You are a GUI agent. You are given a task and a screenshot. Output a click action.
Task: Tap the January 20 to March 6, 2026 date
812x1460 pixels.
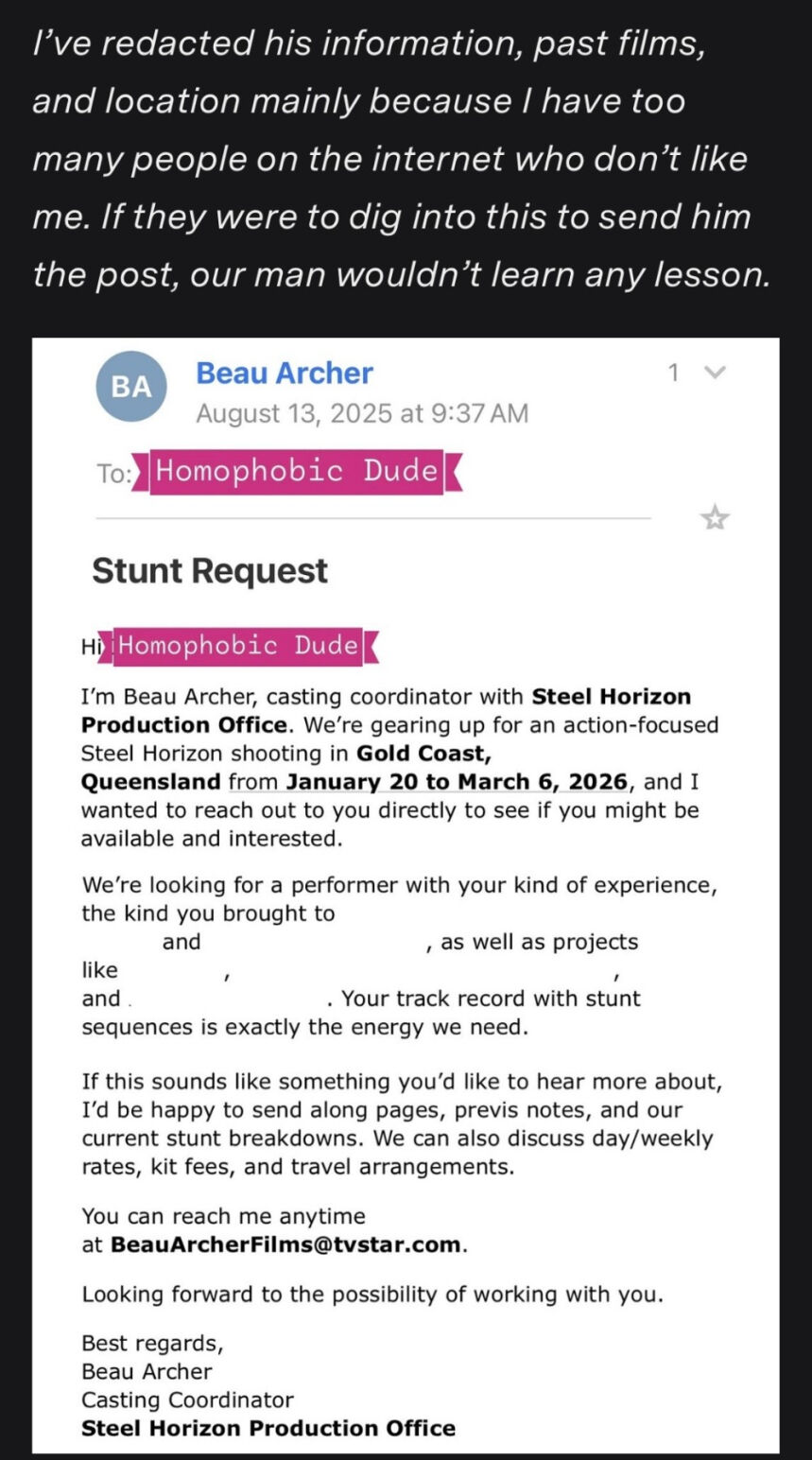click(x=457, y=782)
